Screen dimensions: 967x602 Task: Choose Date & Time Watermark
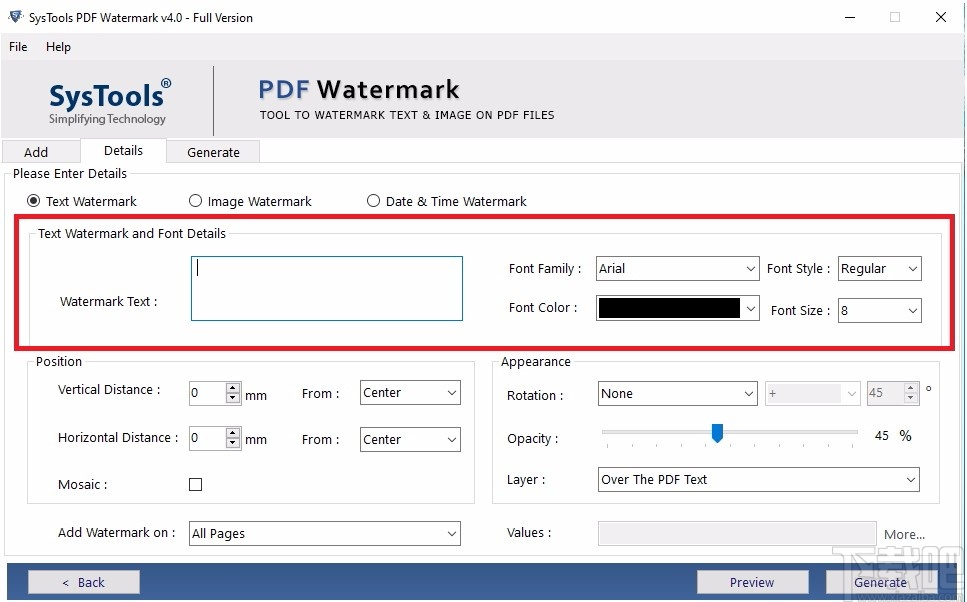point(372,201)
